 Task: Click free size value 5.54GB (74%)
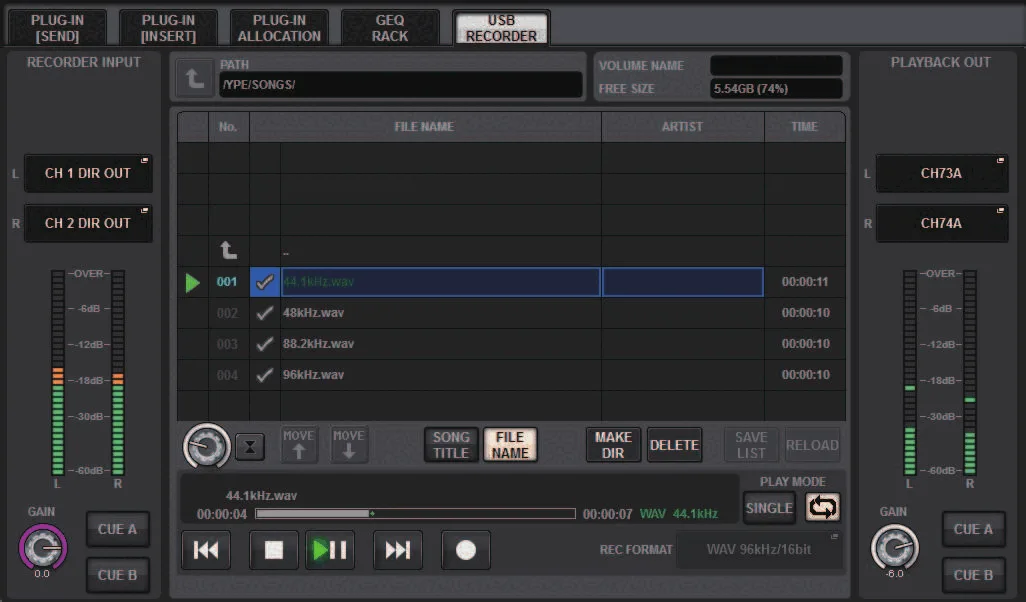(x=776, y=88)
